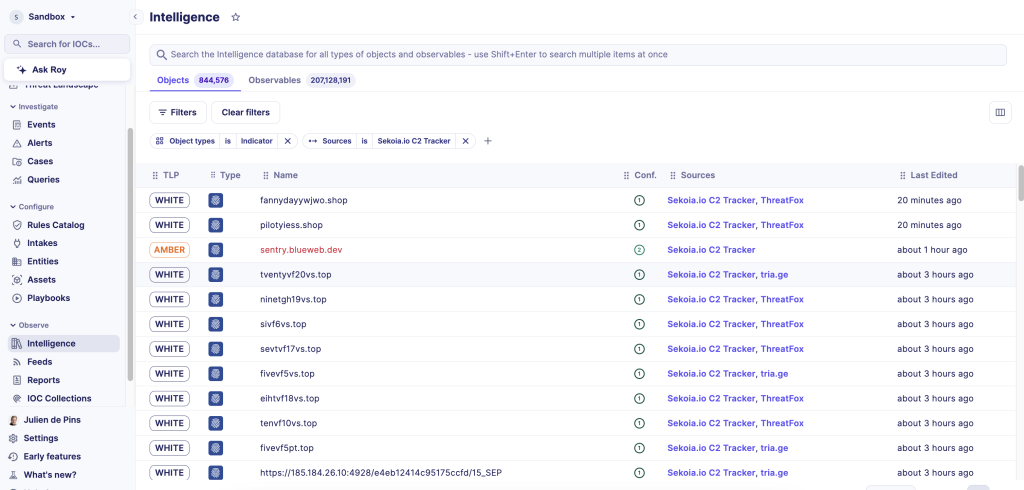1024x490 pixels.
Task: Click the confidence 2 badge for sentry.blueweb.dev
Action: (639, 250)
